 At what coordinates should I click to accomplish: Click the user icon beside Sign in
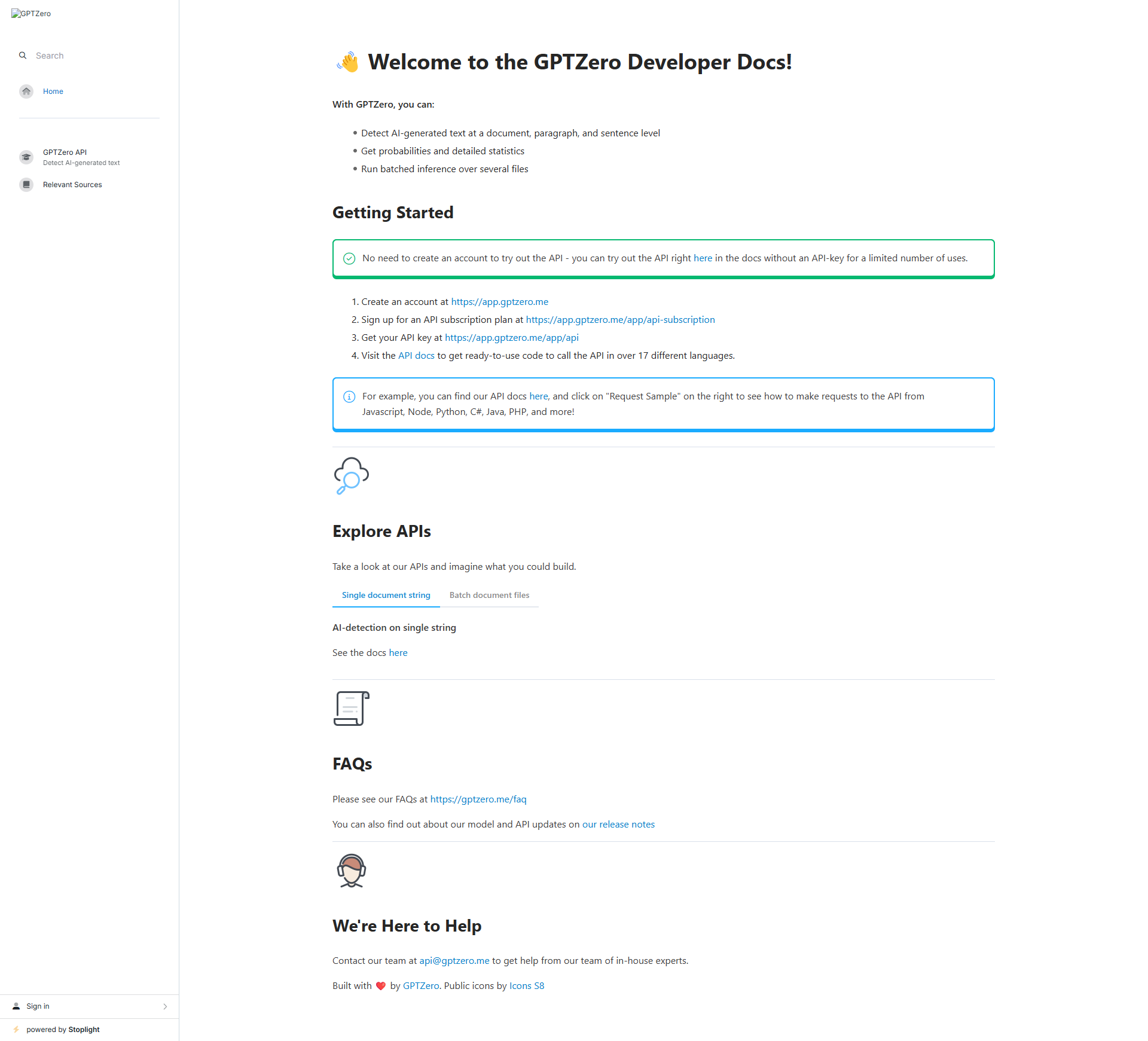click(16, 1006)
